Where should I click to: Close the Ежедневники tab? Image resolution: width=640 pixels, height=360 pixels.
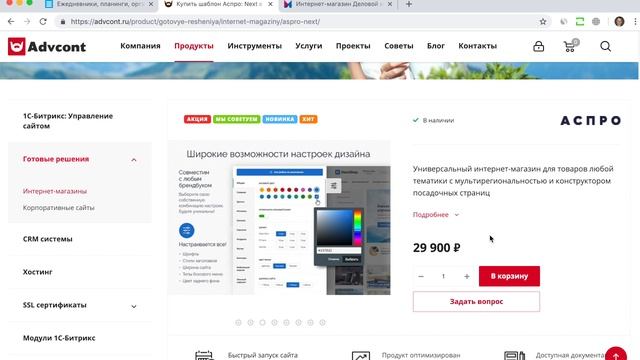[x=151, y=4]
